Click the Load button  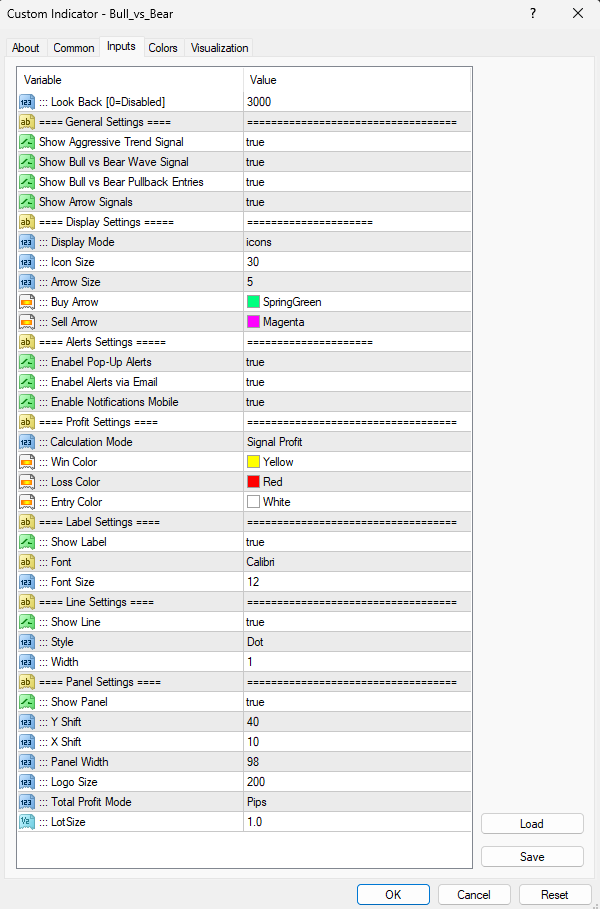click(x=532, y=824)
